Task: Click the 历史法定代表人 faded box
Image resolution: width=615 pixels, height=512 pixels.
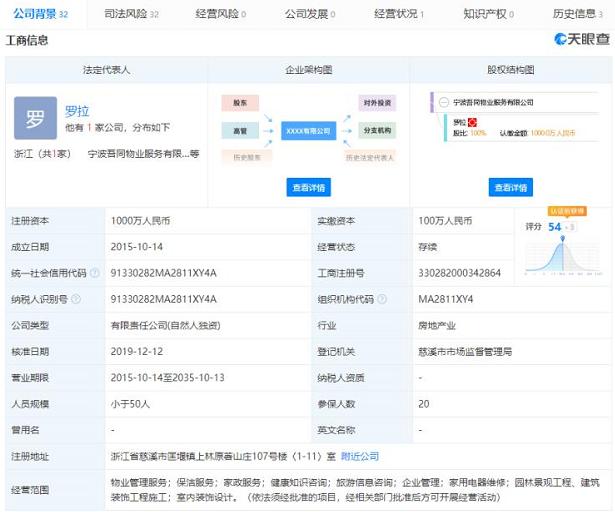Action: [x=370, y=157]
